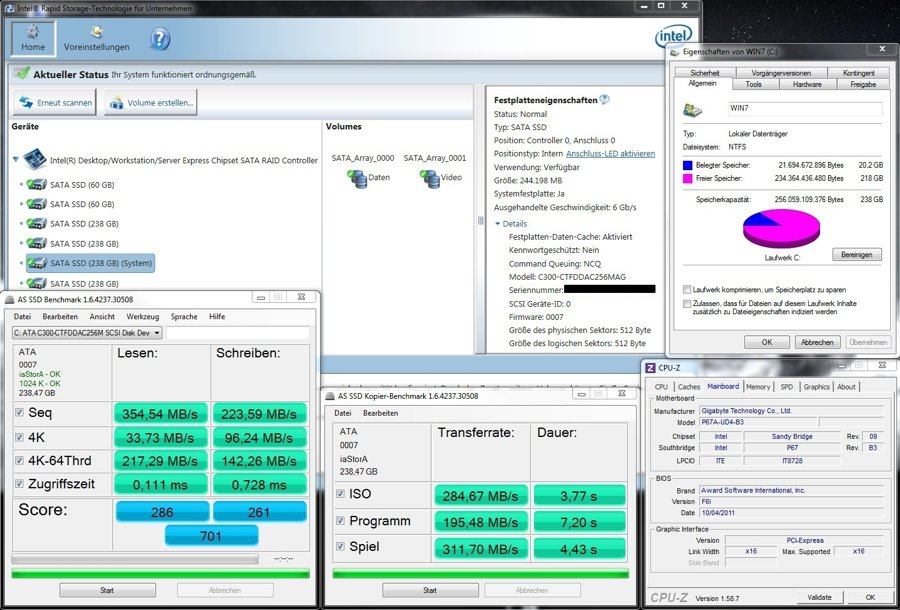Click the WIN7 volume name input field
The height and width of the screenshot is (610, 900).
coord(804,108)
